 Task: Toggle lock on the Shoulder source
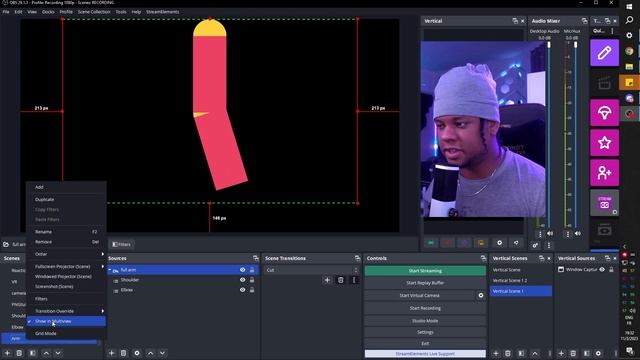click(252, 280)
